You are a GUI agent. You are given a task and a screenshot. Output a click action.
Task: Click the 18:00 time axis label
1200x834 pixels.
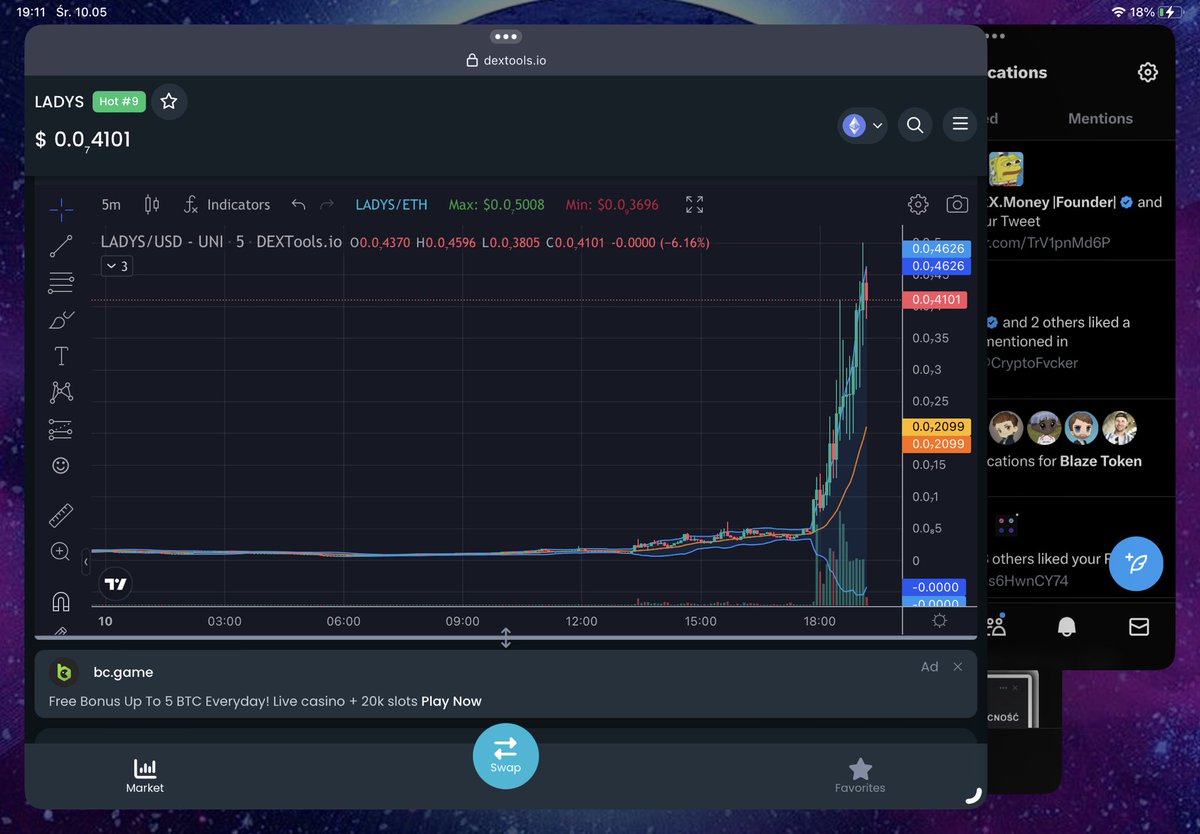(820, 621)
